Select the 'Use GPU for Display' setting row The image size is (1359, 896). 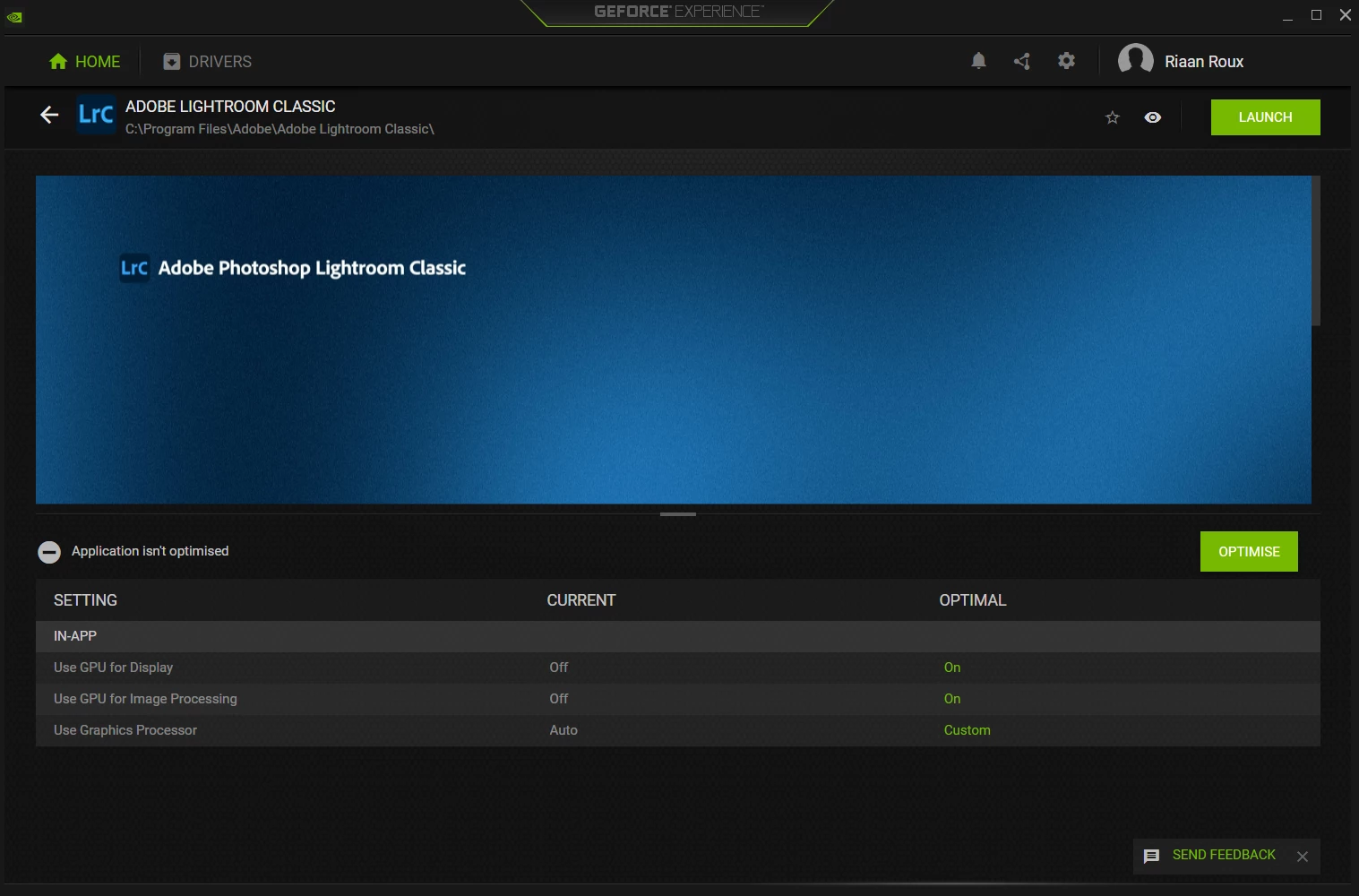click(678, 668)
